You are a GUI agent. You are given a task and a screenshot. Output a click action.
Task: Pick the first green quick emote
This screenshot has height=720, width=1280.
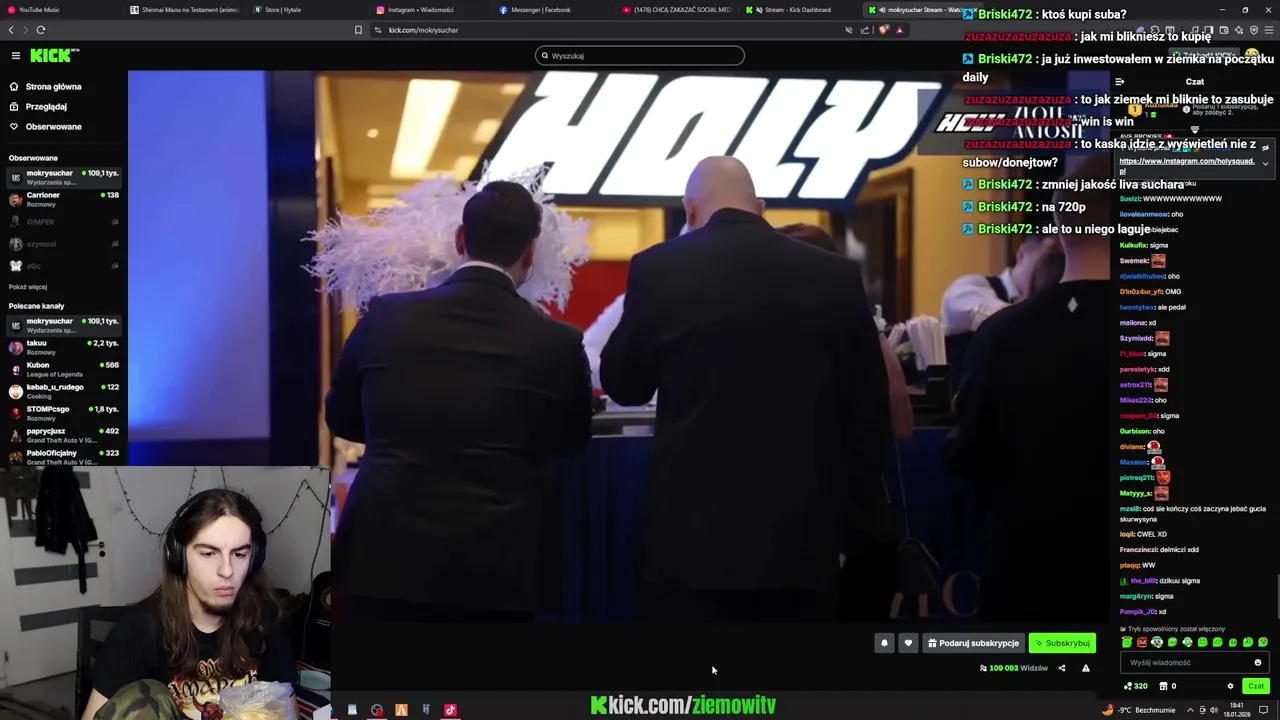1127,642
